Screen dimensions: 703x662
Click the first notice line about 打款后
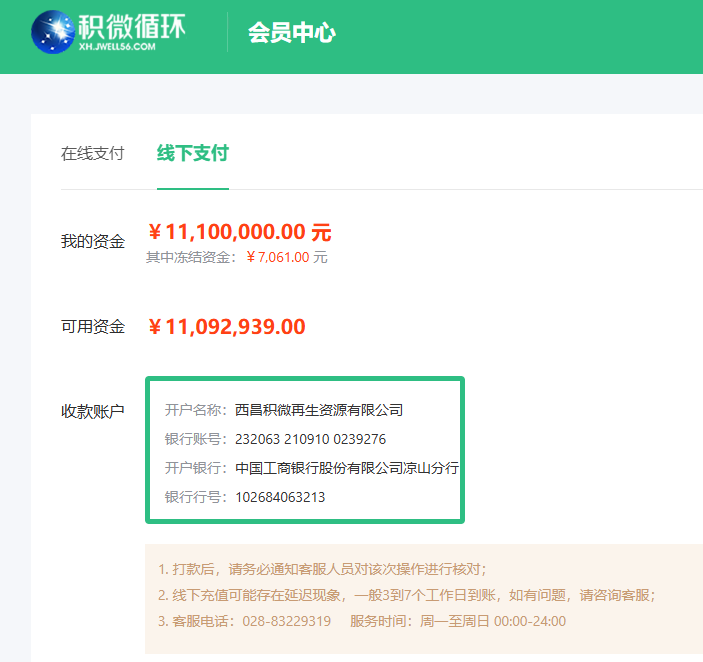point(322,569)
